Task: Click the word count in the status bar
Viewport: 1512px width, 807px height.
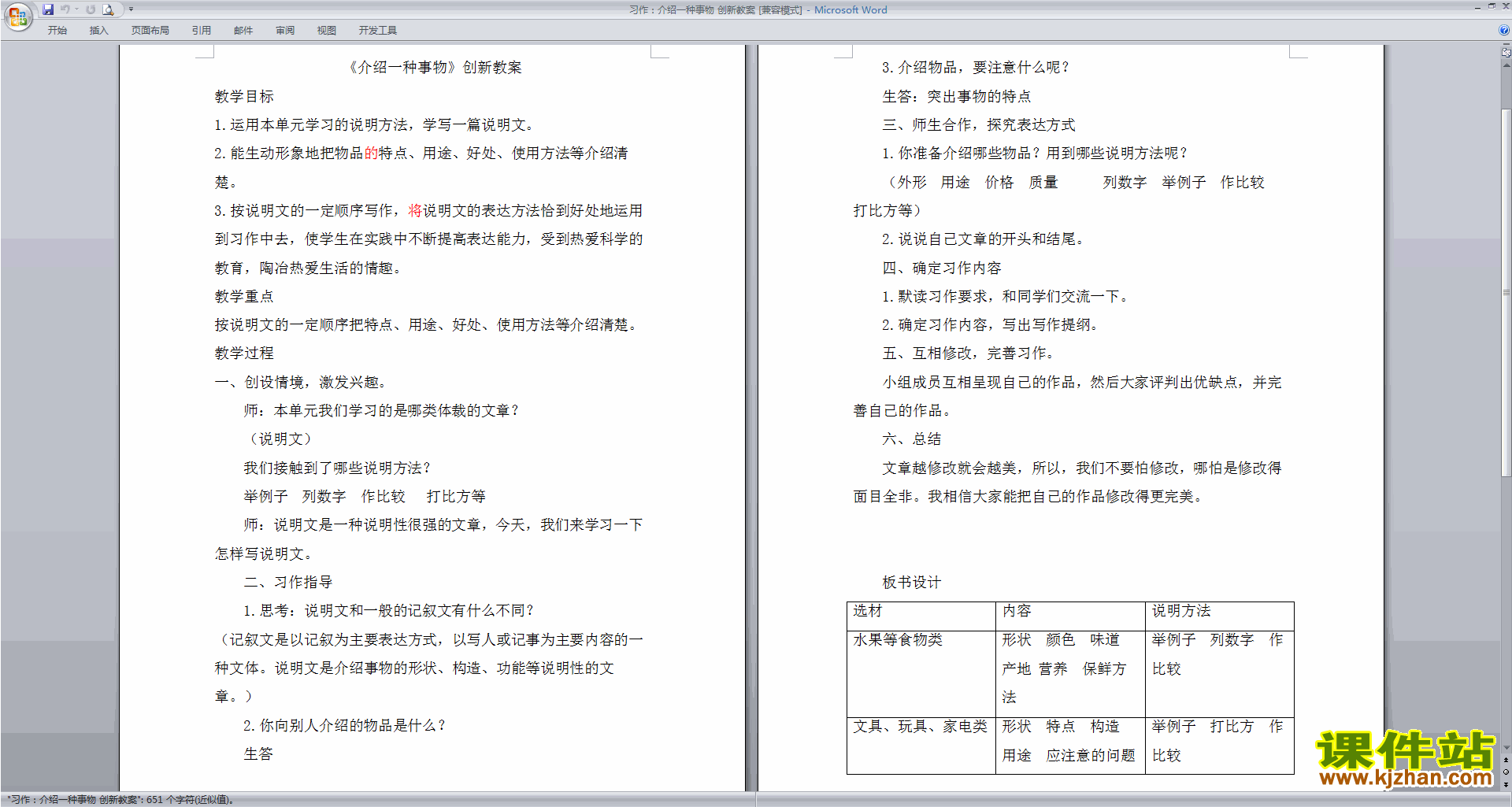Action: coord(120,799)
